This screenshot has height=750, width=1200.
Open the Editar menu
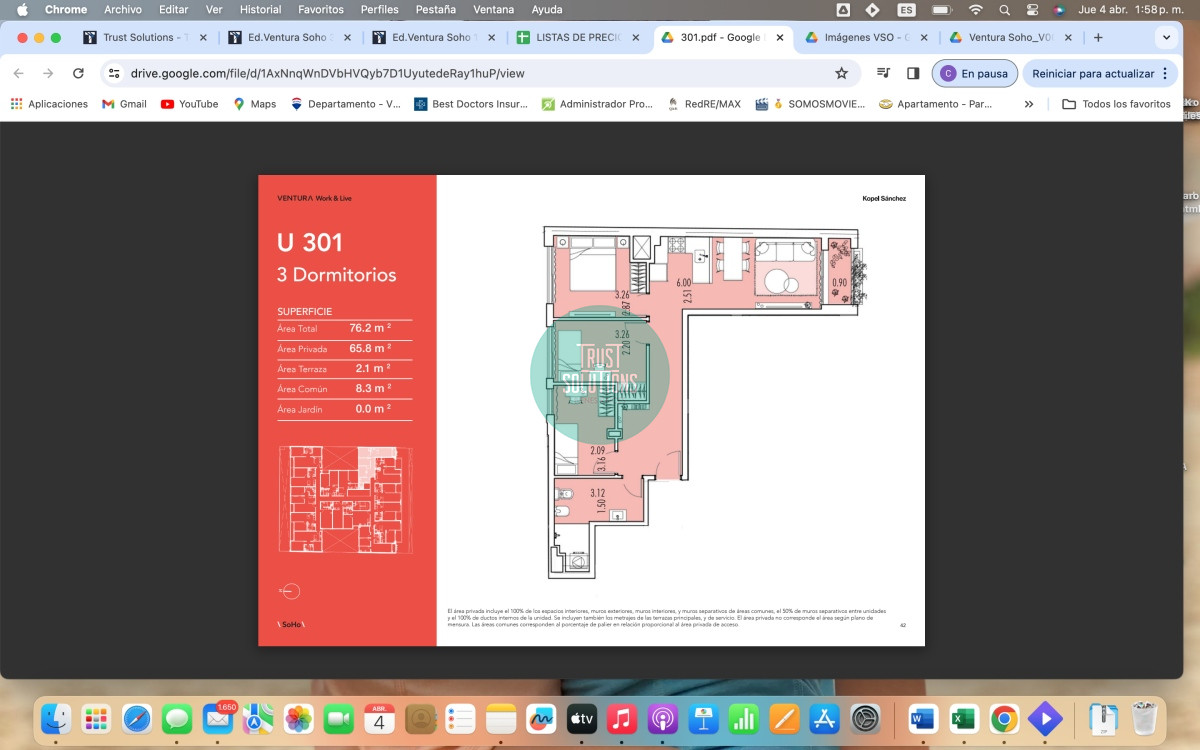click(173, 9)
